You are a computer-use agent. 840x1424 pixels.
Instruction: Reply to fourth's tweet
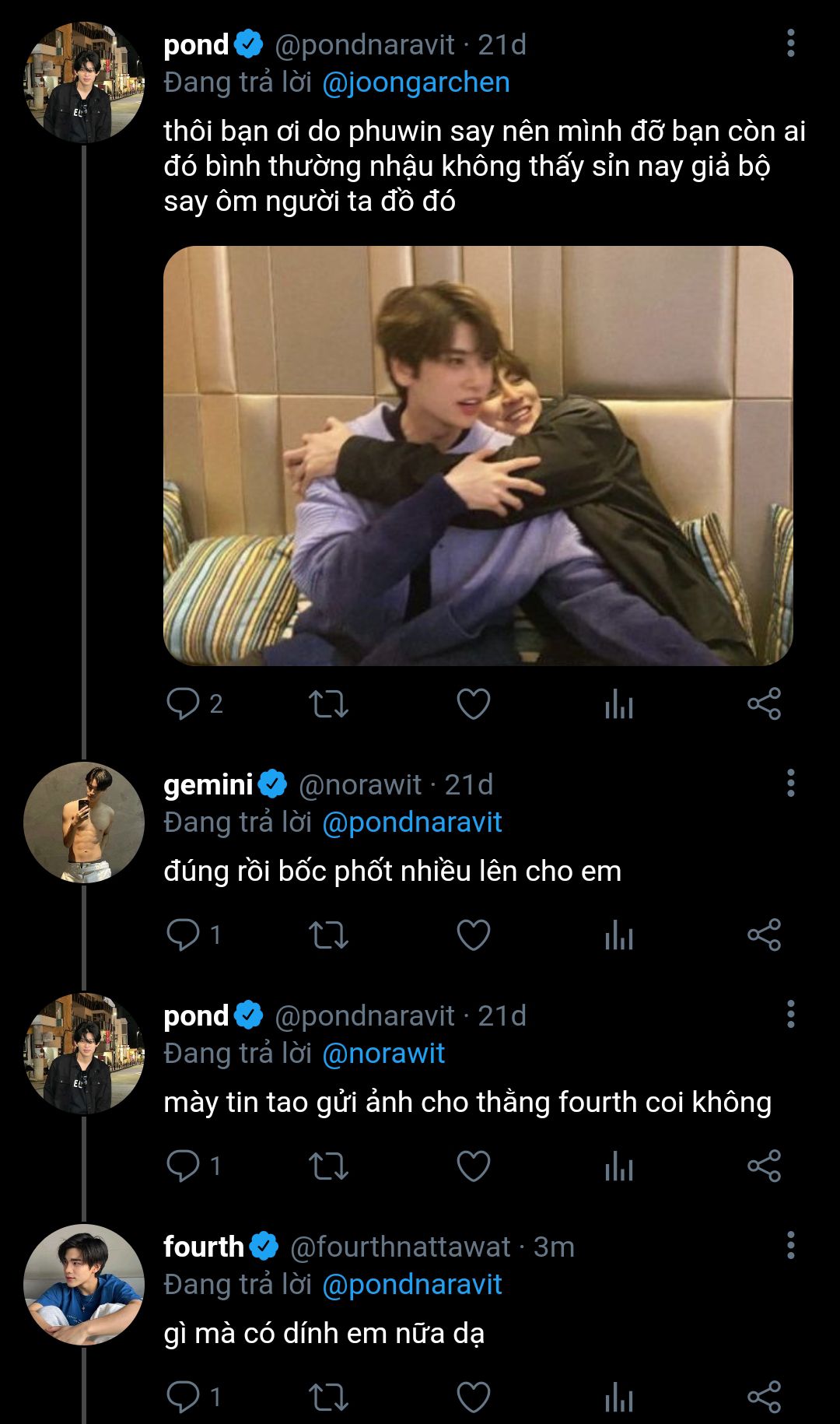click(184, 1397)
